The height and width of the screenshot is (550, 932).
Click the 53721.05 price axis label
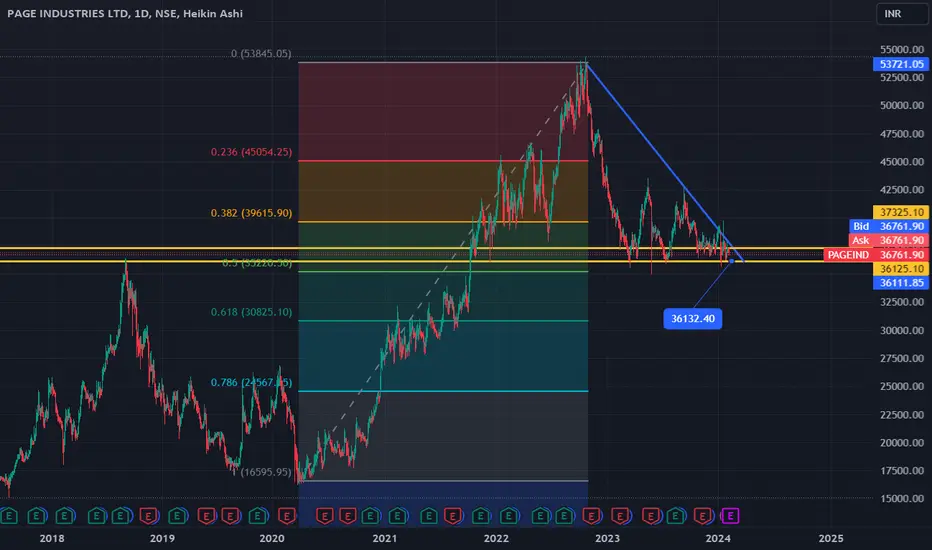(x=900, y=64)
